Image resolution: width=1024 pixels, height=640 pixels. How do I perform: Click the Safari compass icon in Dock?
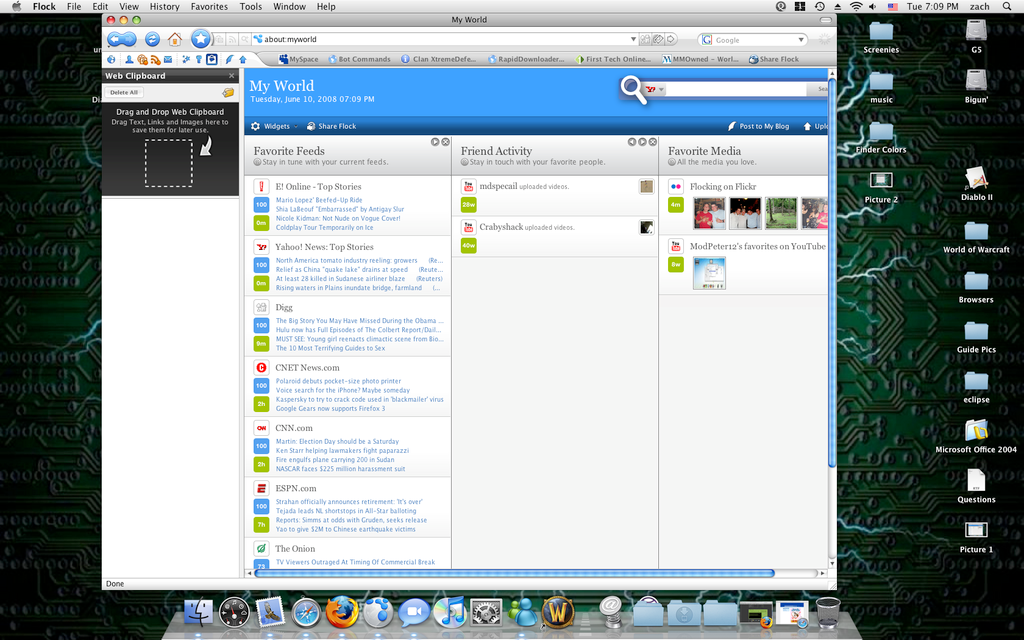coord(306,613)
